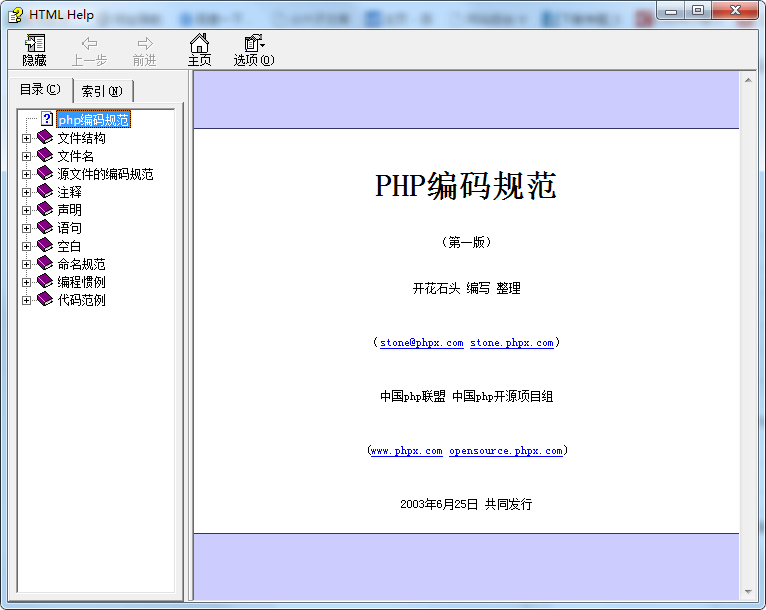Click the content pane scrollbar down arrow

point(747,592)
